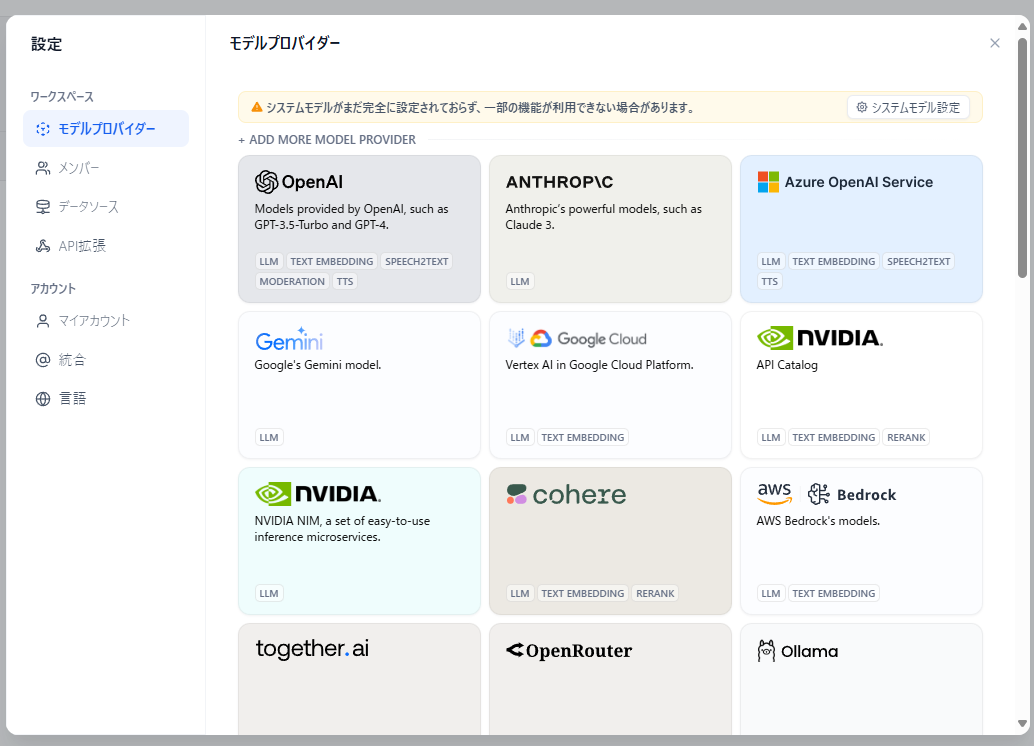This screenshot has width=1034, height=746.
Task: Click the Ollama llama icon
Action: (766, 651)
